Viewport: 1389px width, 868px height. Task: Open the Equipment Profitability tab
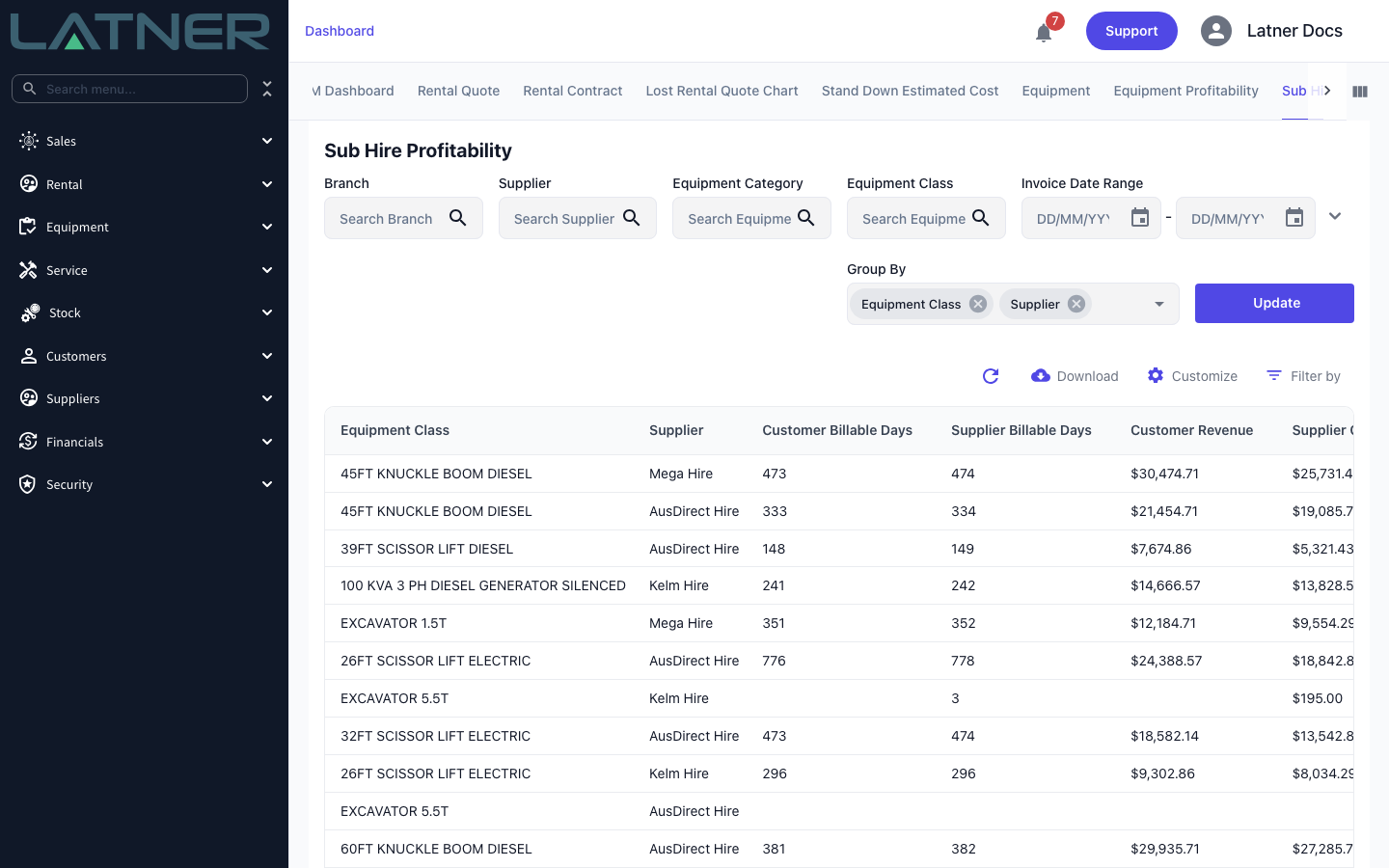[x=1186, y=91]
